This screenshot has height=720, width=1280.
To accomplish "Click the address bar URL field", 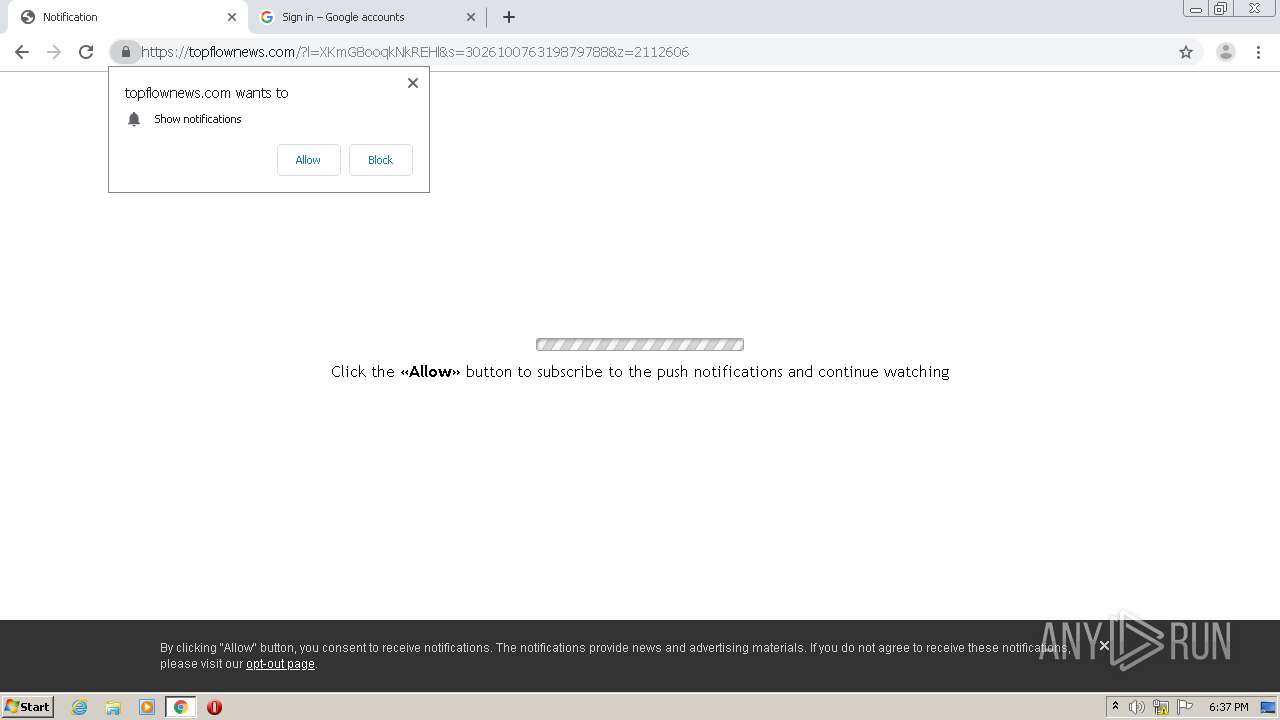I will coord(640,52).
